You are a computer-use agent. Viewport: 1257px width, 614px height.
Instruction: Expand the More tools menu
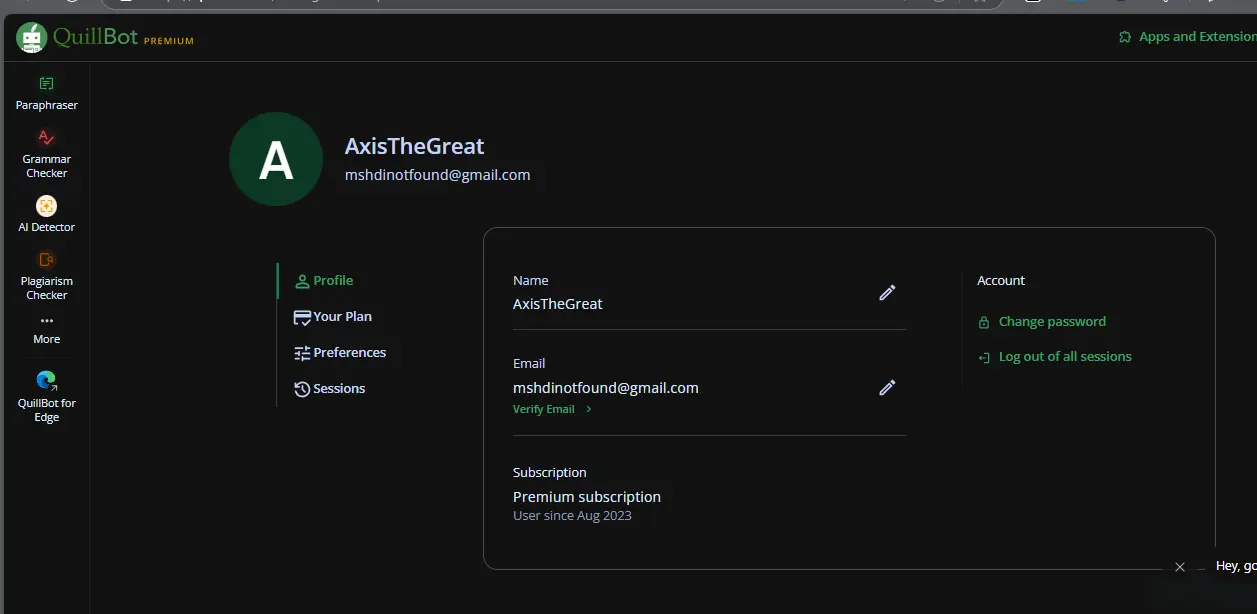tap(46, 329)
